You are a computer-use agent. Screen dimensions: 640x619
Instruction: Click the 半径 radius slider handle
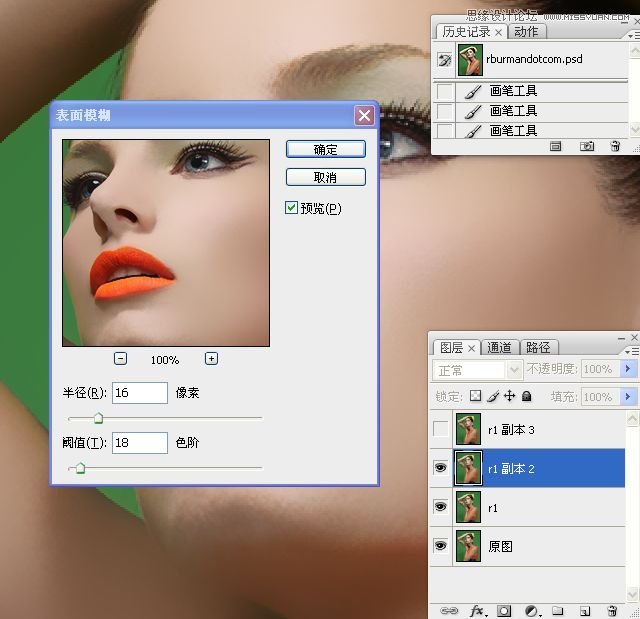pyautogui.click(x=98, y=418)
